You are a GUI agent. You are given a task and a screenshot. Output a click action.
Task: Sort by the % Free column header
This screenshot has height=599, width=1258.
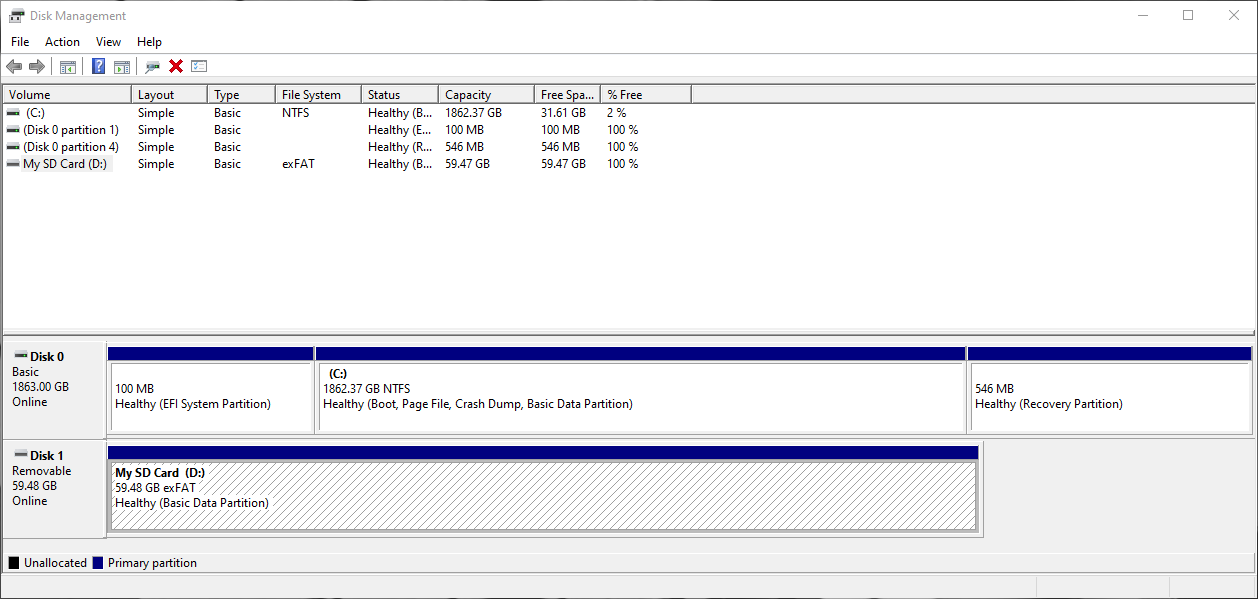[646, 95]
